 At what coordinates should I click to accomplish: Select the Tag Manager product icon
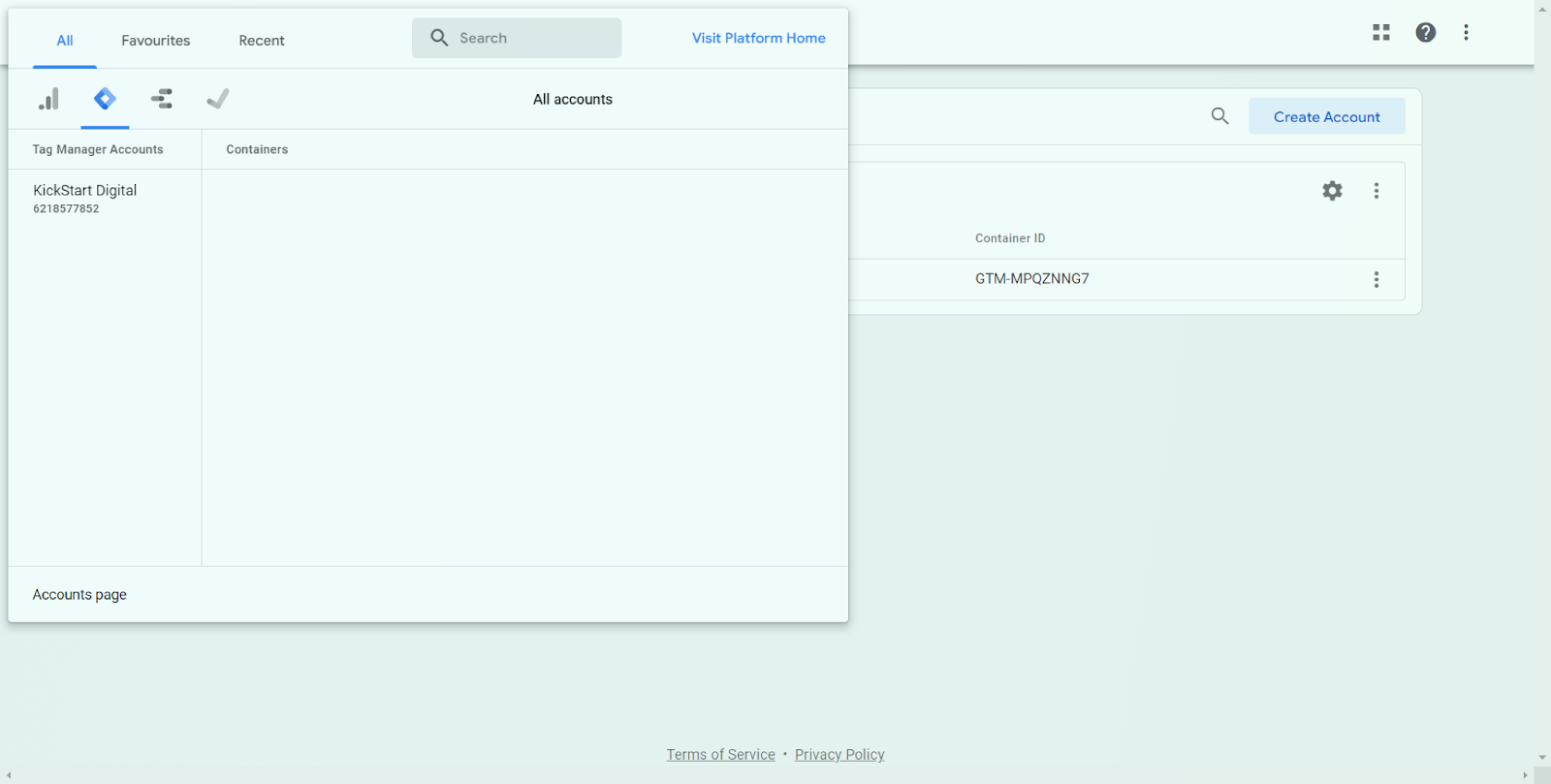105,99
